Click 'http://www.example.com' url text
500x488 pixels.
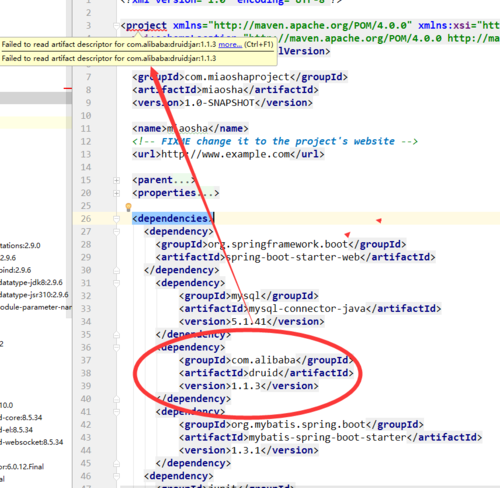coord(225,154)
